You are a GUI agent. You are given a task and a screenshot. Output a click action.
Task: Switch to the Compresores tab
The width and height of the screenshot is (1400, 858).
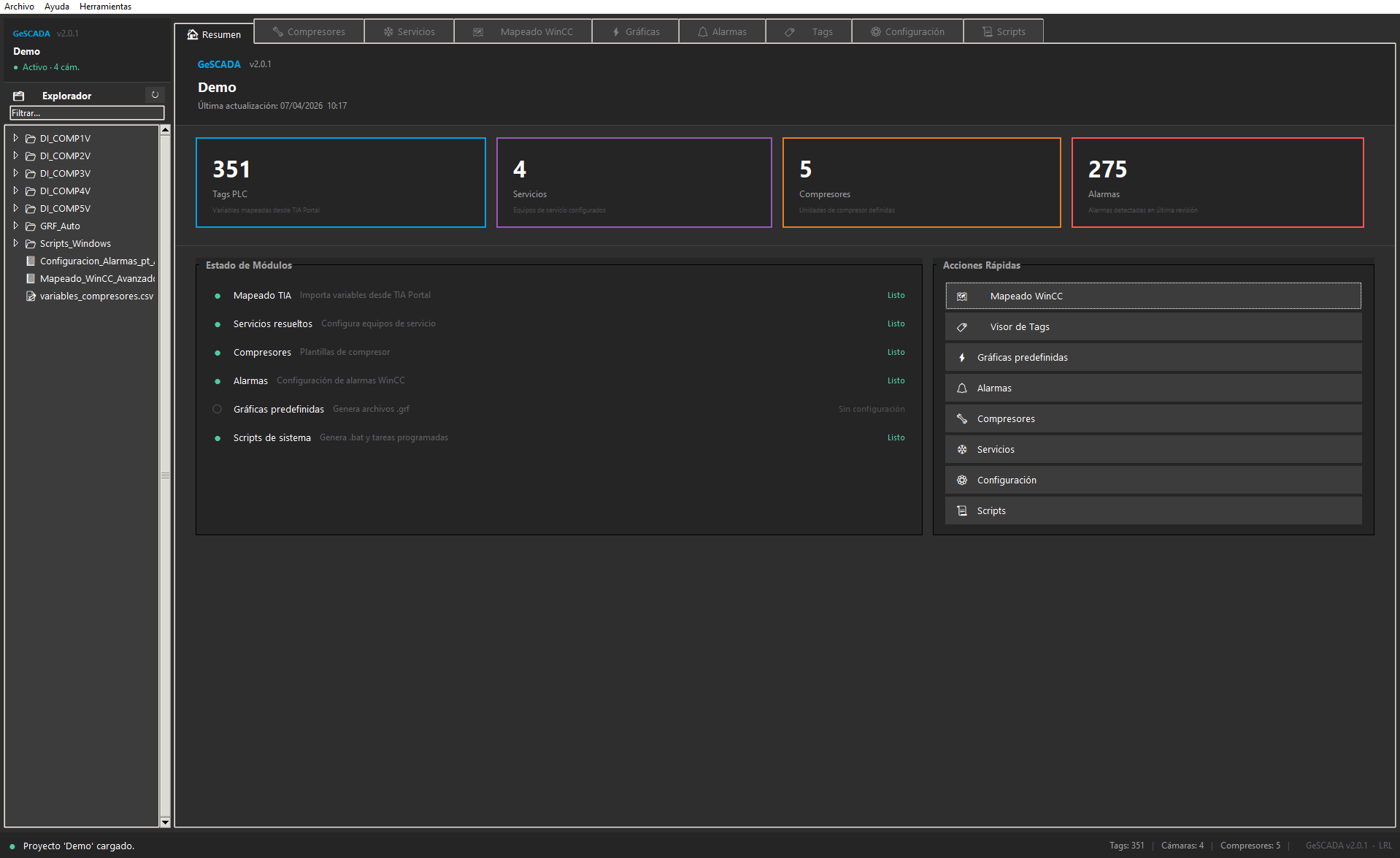(x=309, y=31)
